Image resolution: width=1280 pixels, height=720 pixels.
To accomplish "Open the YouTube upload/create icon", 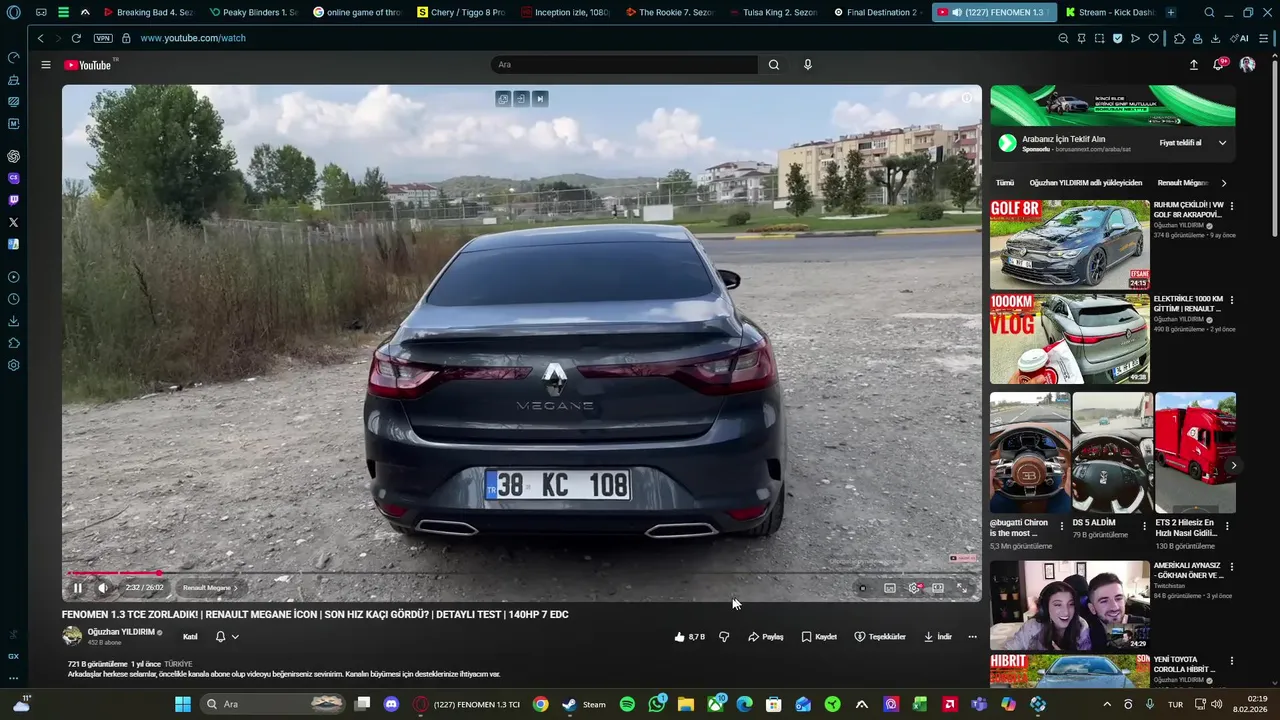I will [1193, 65].
